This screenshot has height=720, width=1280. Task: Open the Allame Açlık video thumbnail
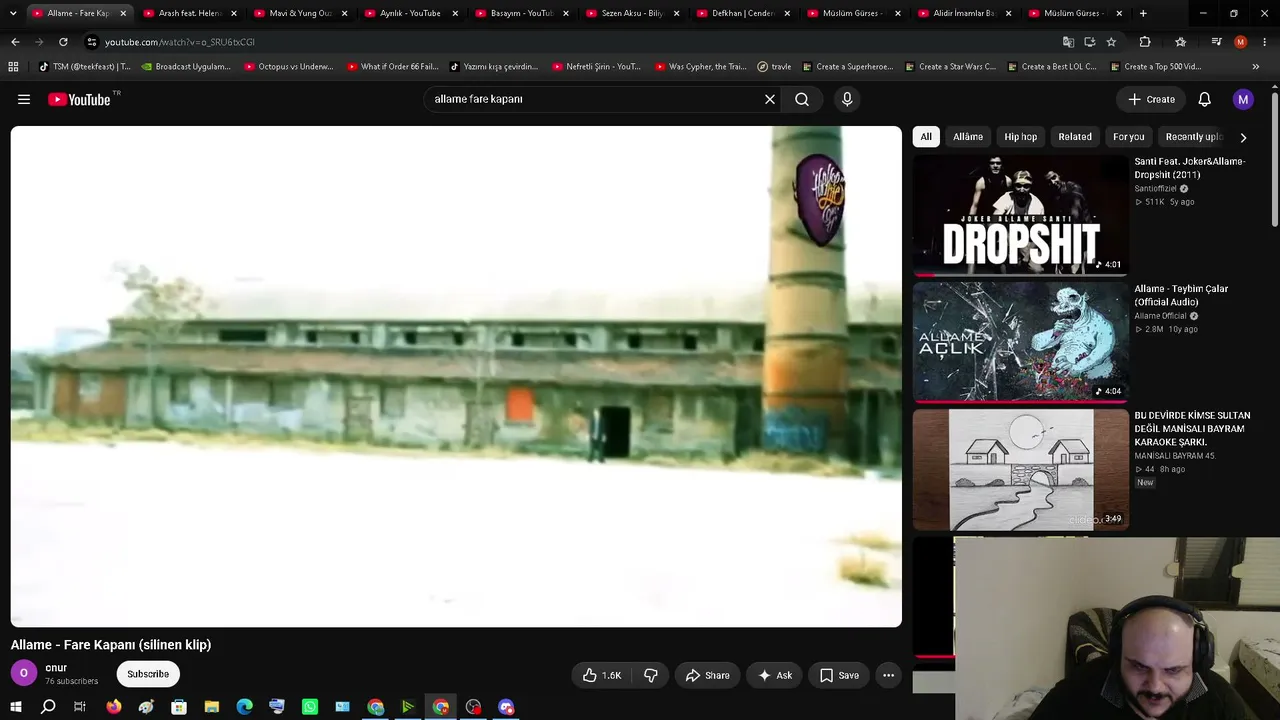point(1020,342)
